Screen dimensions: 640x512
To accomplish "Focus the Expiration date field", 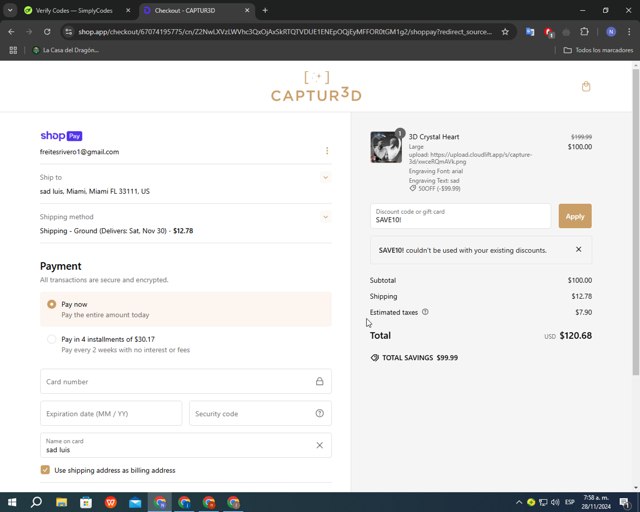I will 111,414.
